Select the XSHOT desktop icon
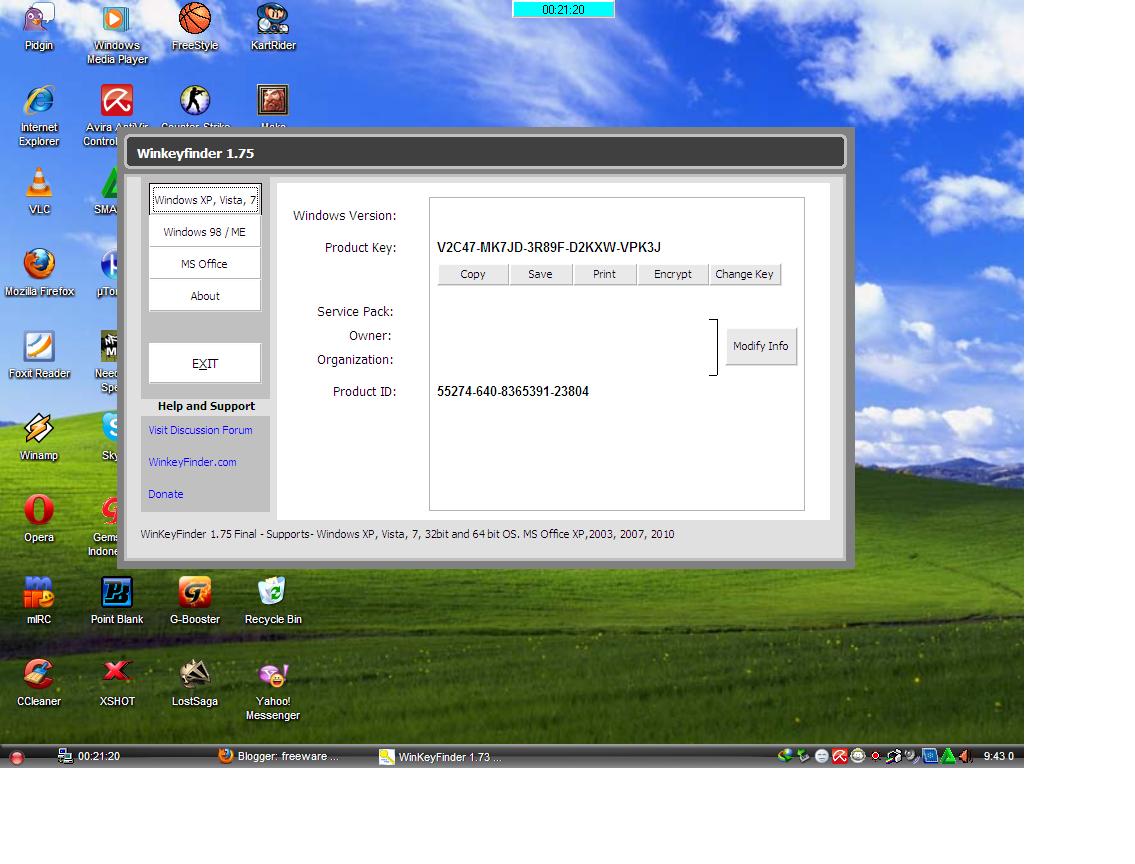 click(x=117, y=682)
